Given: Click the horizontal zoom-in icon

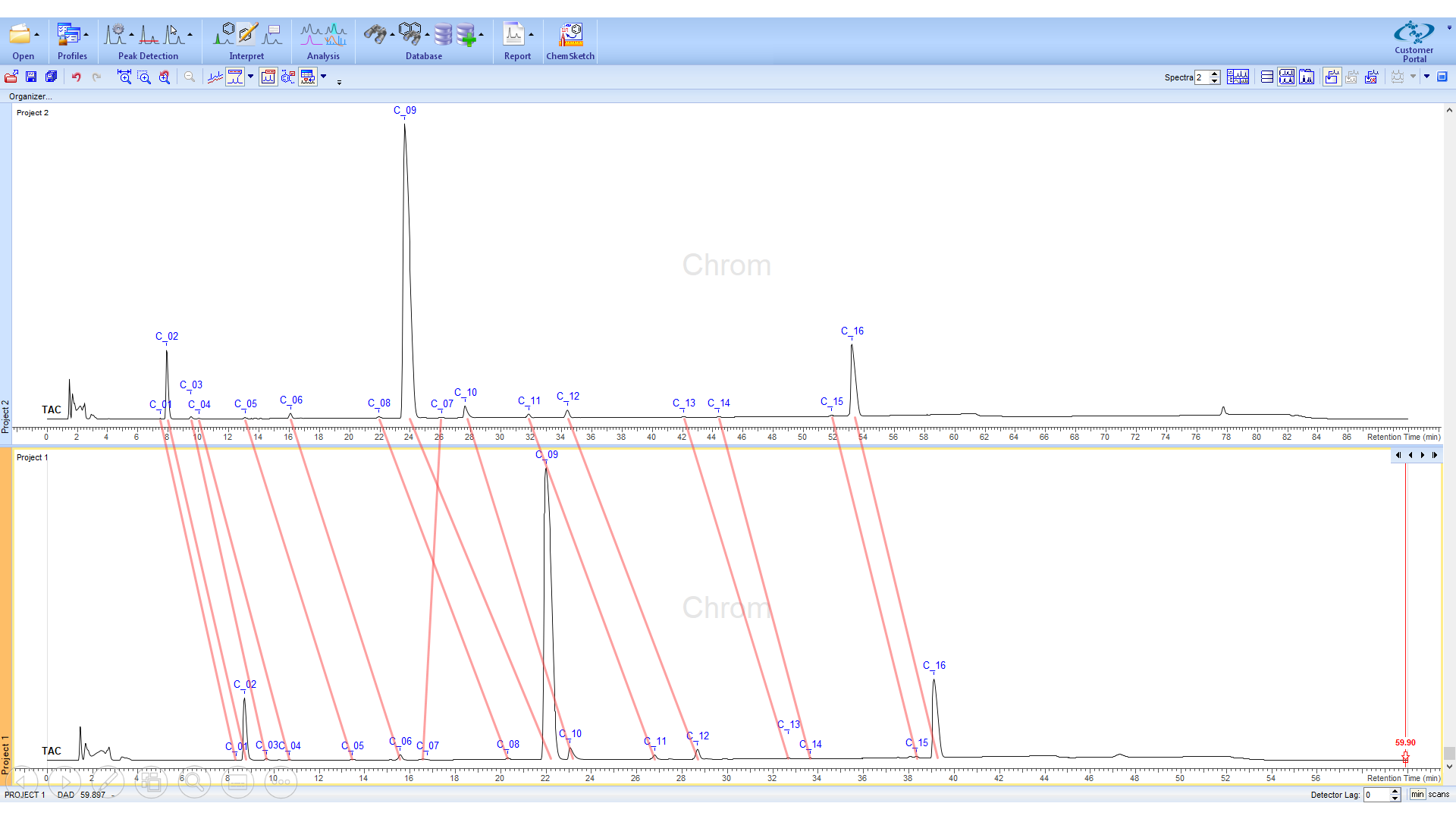Looking at the screenshot, I should click(x=124, y=77).
